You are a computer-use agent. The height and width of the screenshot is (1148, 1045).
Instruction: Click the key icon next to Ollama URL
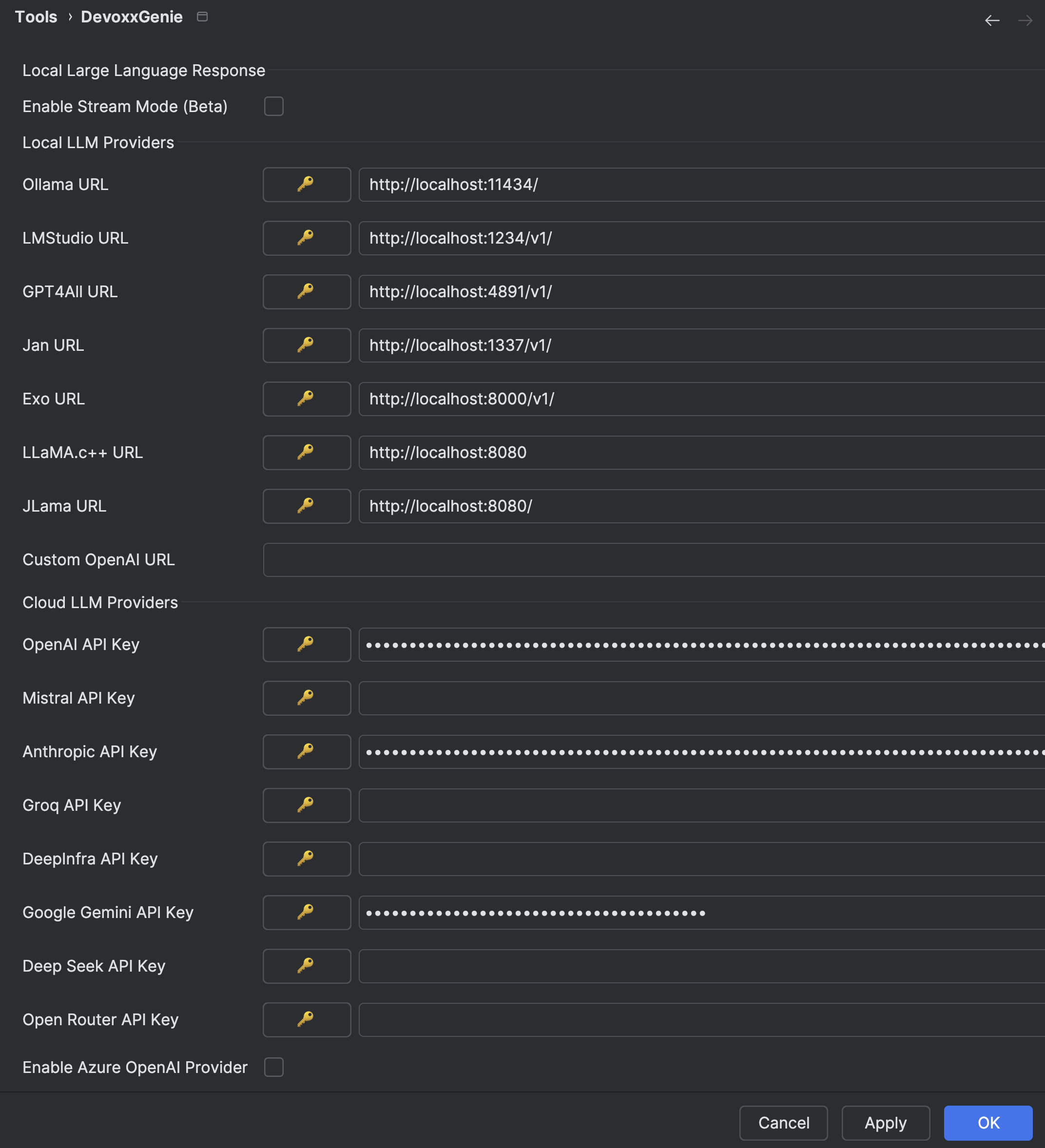[307, 185]
